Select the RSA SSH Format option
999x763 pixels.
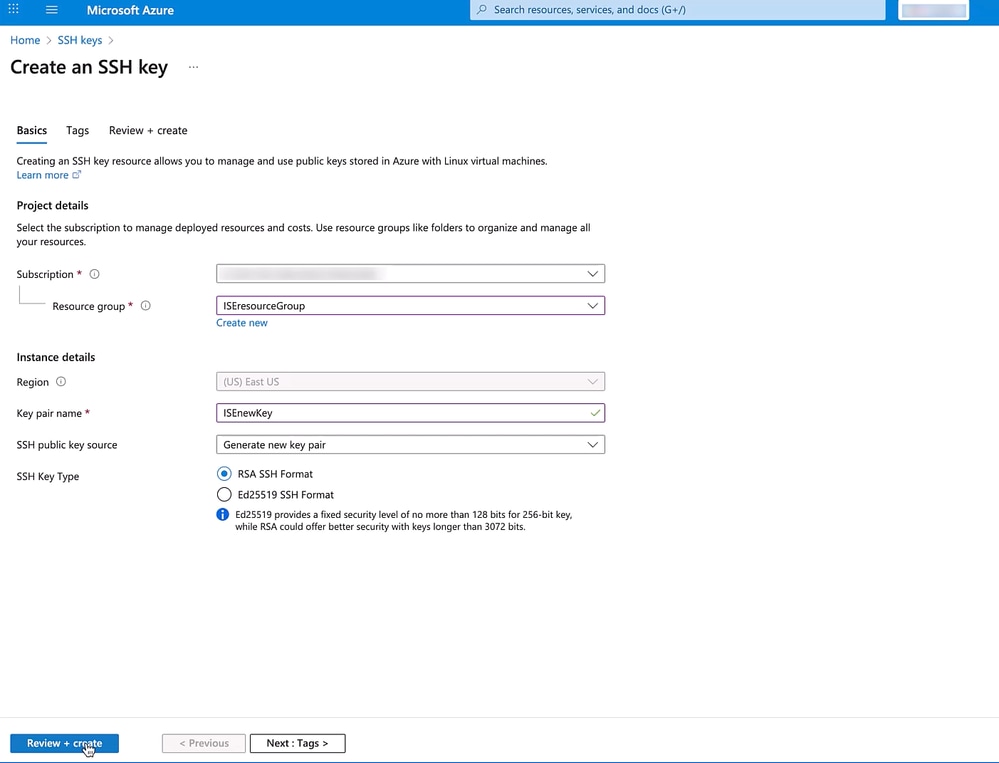[x=225, y=473]
